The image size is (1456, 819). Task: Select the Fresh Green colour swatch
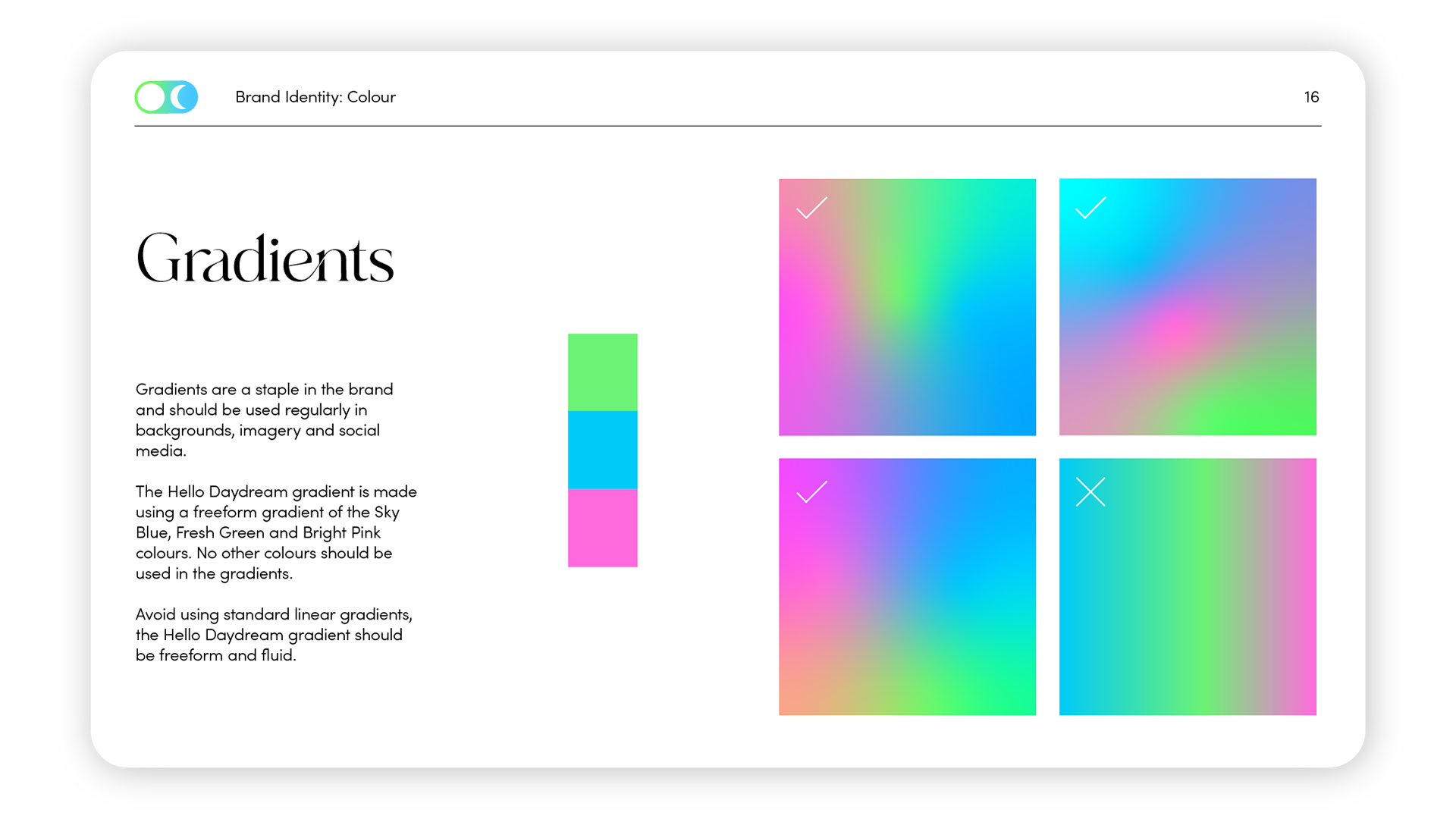(x=603, y=372)
